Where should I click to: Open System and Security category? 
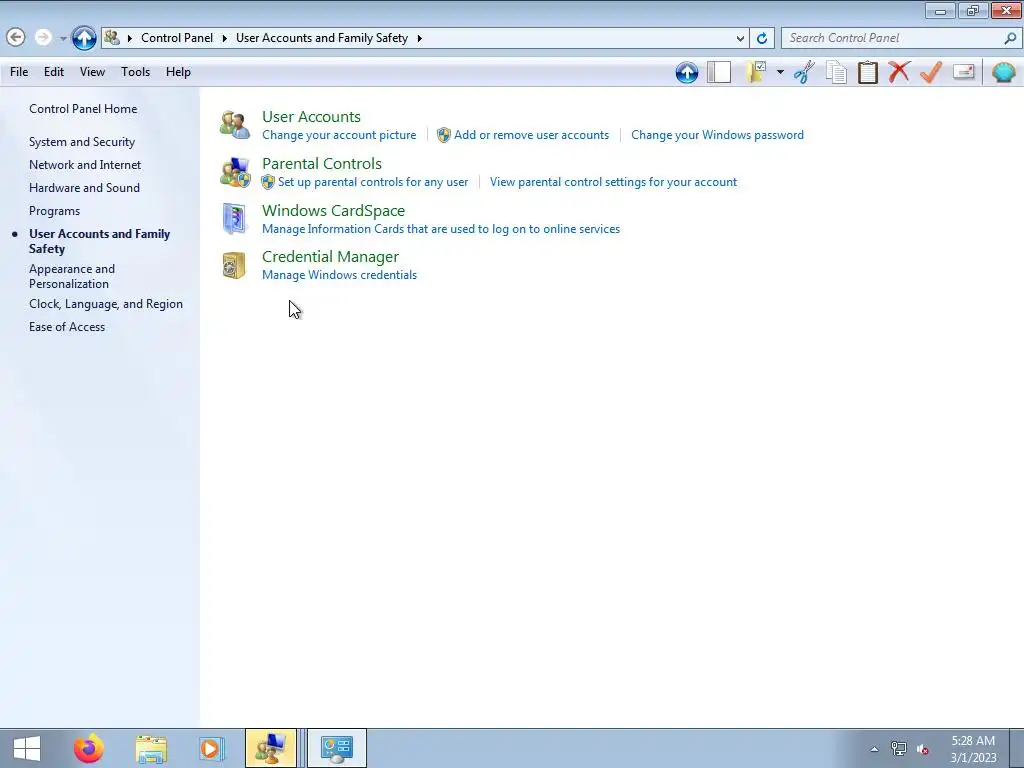(82, 142)
